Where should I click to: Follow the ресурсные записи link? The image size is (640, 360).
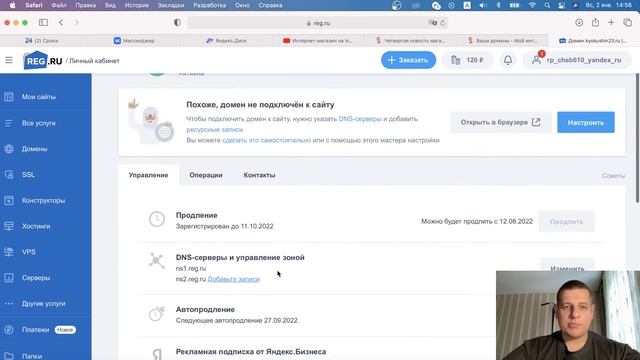pyautogui.click(x=215, y=130)
